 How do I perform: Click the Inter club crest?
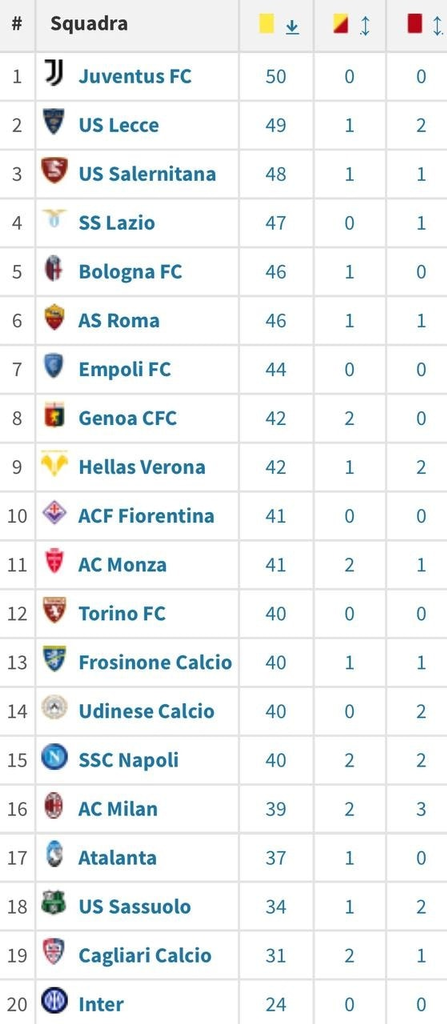[x=54, y=1001]
